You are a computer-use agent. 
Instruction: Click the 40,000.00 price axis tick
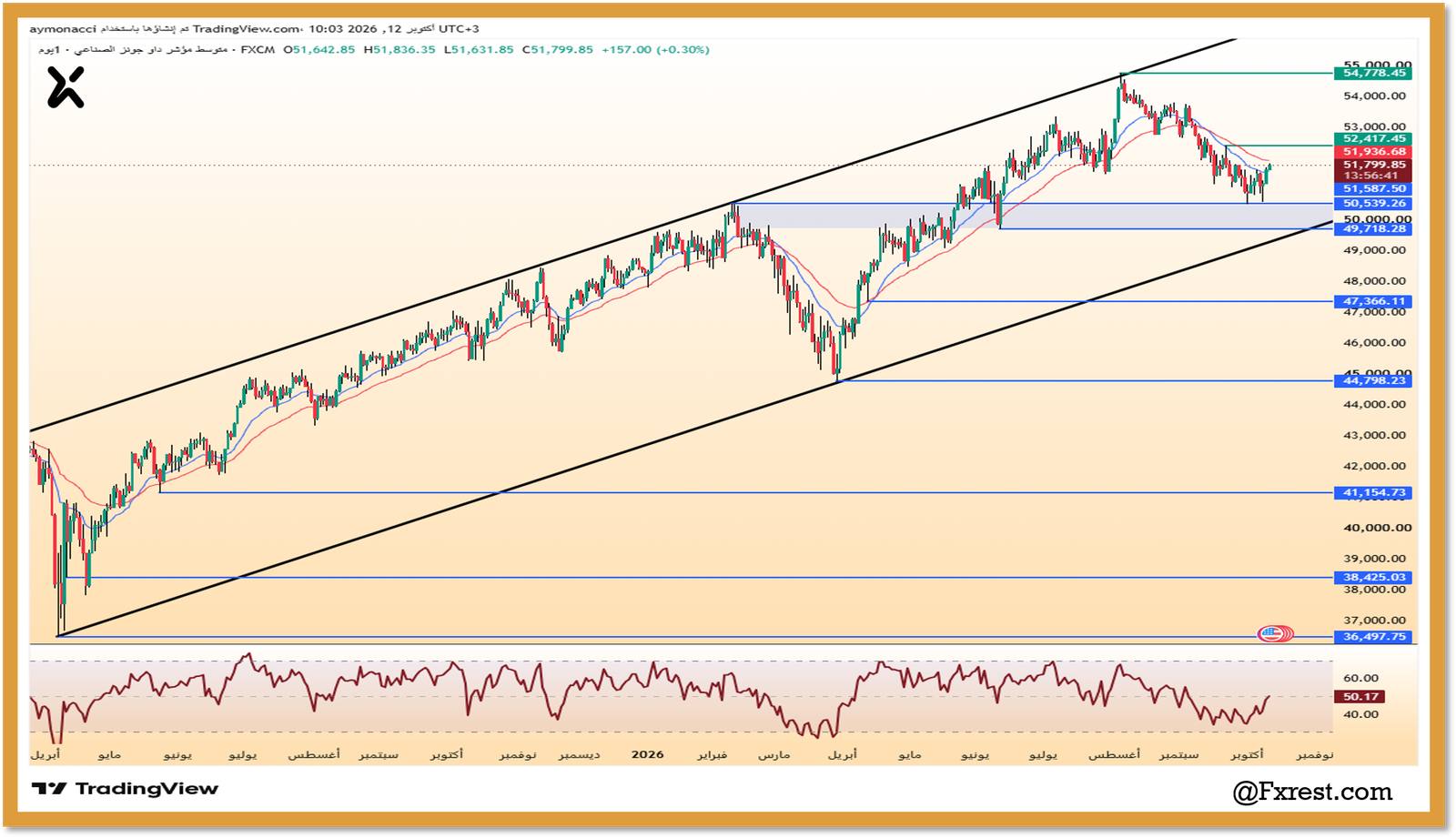[1377, 528]
